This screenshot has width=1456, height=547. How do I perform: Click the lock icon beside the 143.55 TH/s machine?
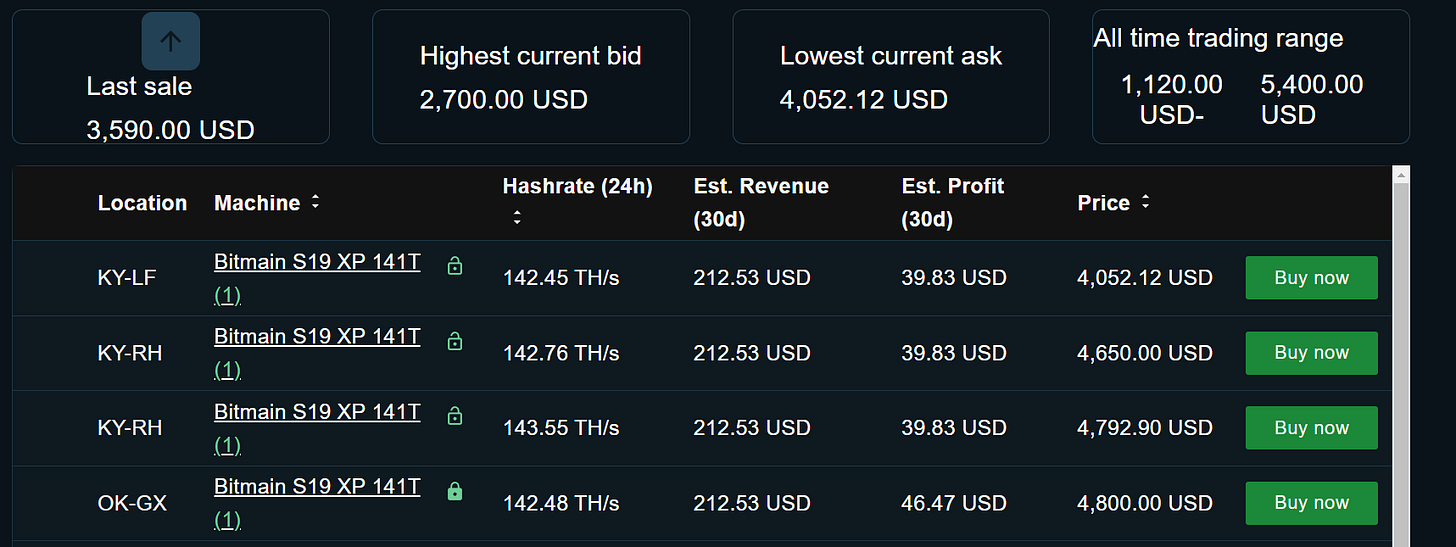[x=455, y=416]
